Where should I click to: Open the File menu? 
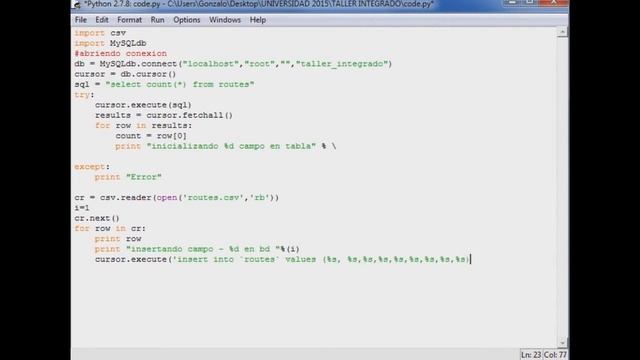point(81,20)
